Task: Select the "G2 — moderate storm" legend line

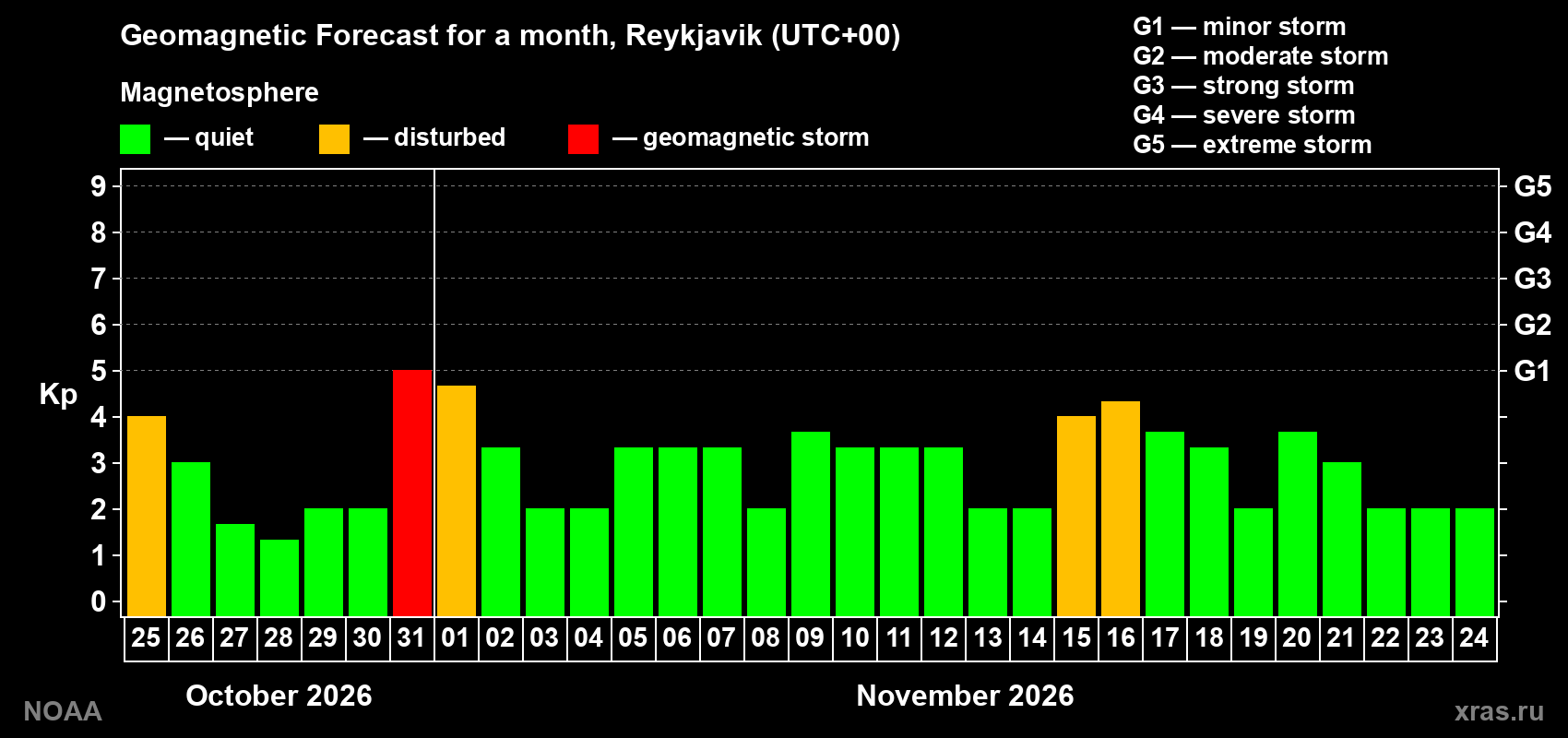Action: point(1261,56)
